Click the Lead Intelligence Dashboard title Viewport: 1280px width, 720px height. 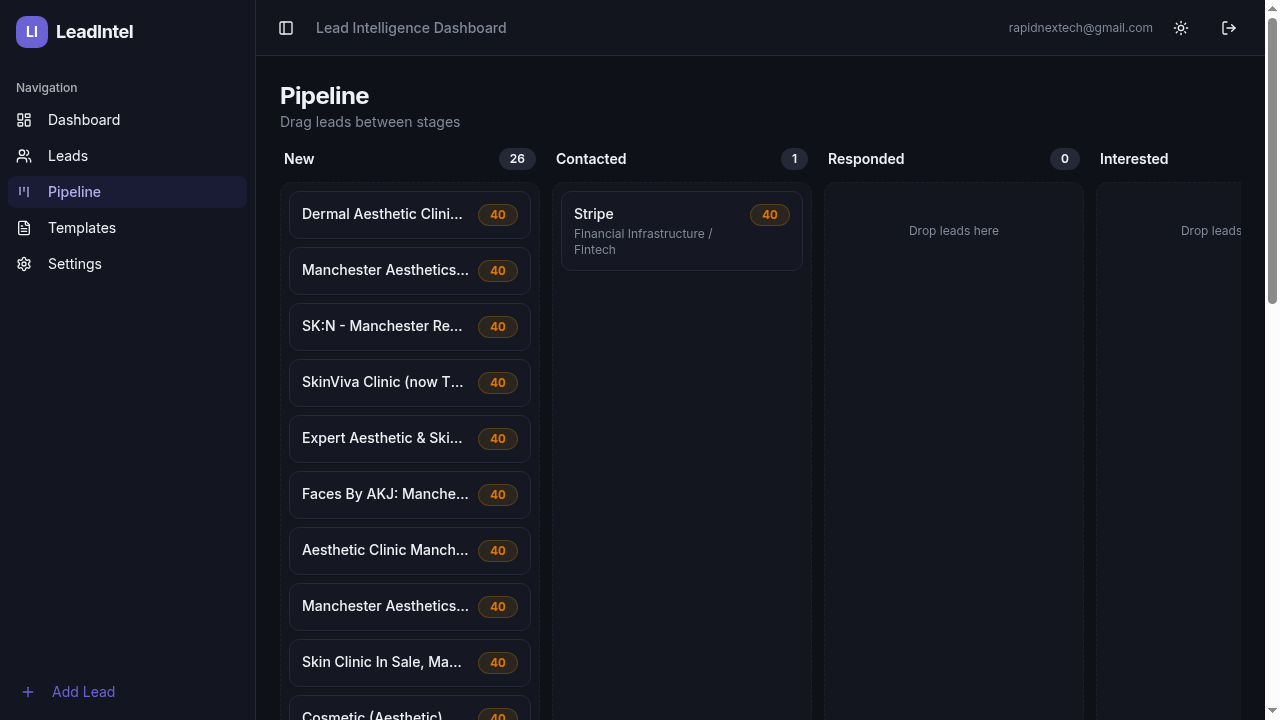tap(411, 28)
